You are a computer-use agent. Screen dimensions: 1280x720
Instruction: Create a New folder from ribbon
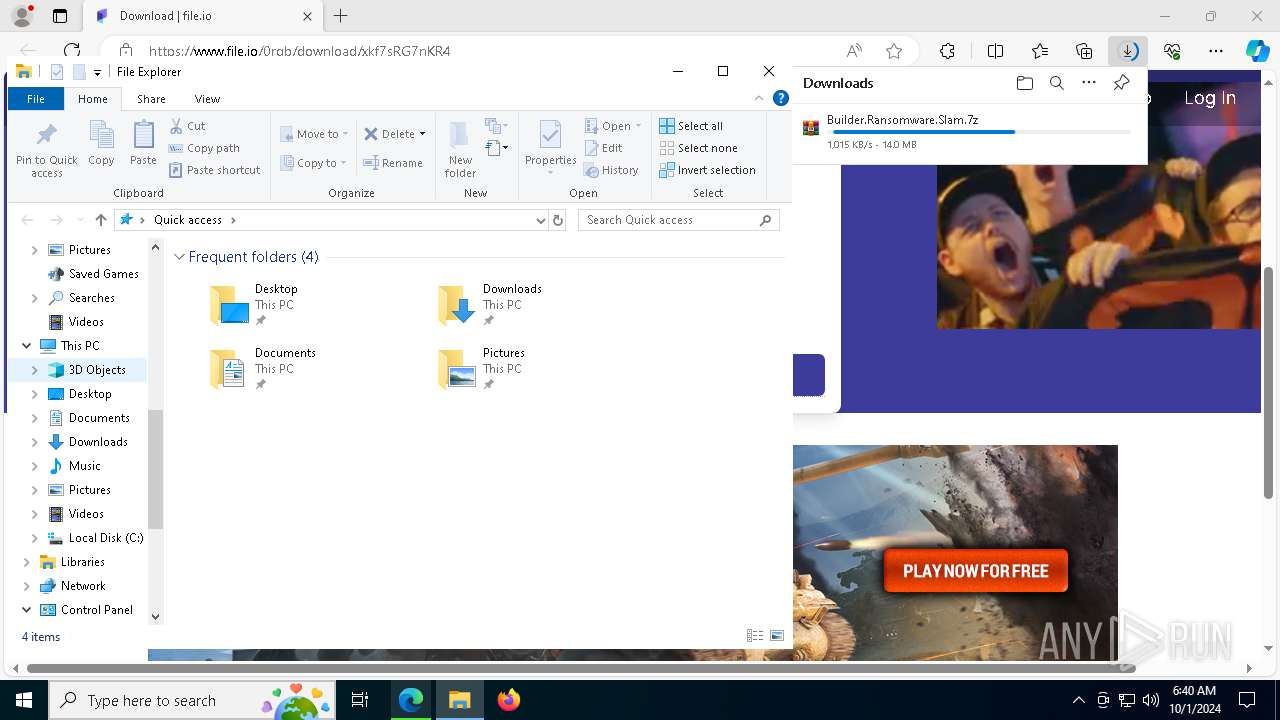click(460, 150)
